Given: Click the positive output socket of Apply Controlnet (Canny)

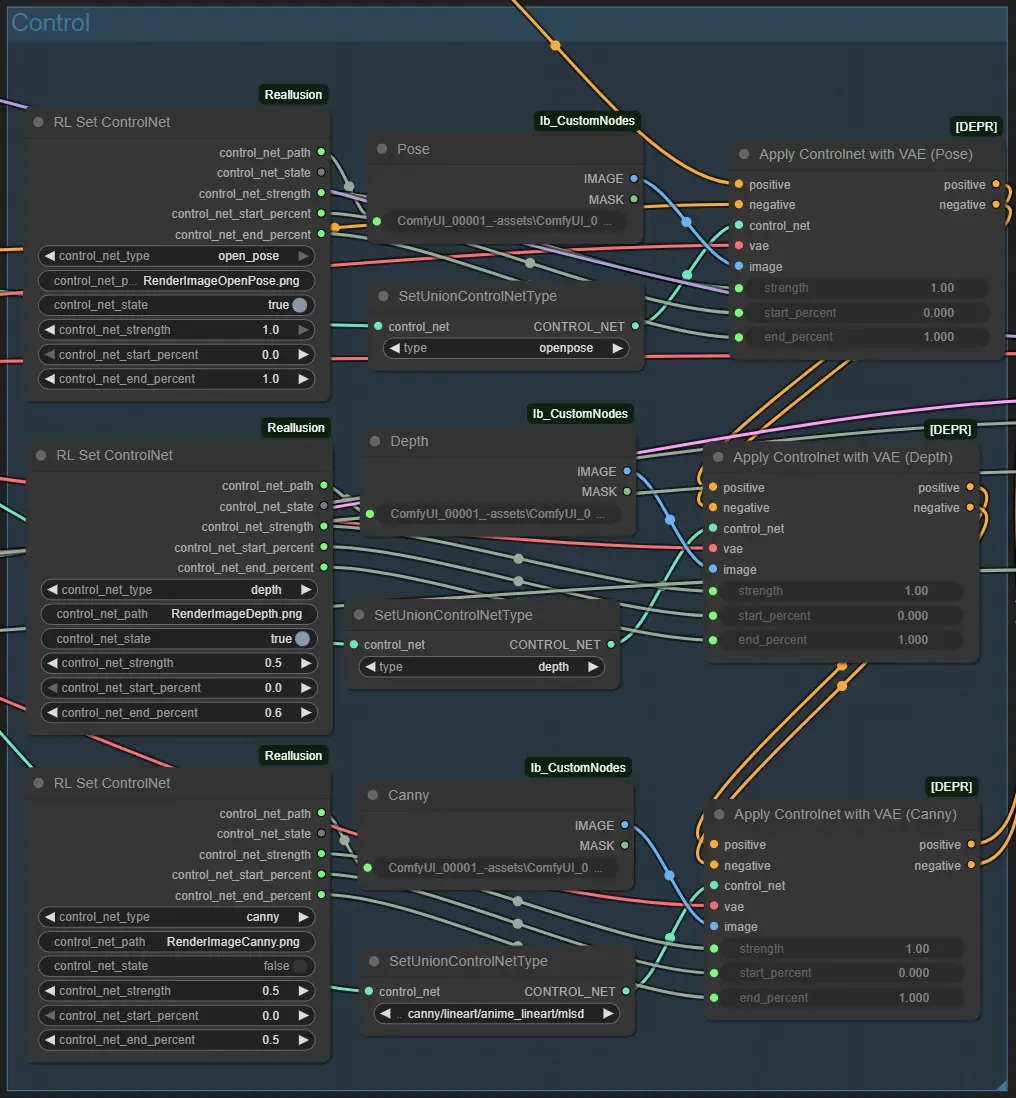Looking at the screenshot, I should pos(971,845).
